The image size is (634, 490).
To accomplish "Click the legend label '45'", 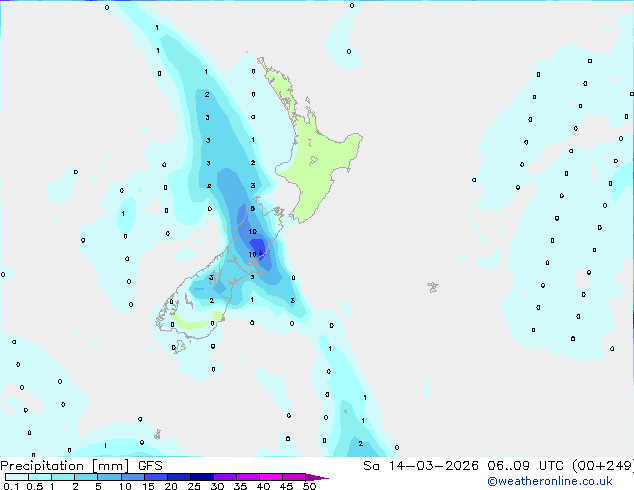I will pos(286,486).
